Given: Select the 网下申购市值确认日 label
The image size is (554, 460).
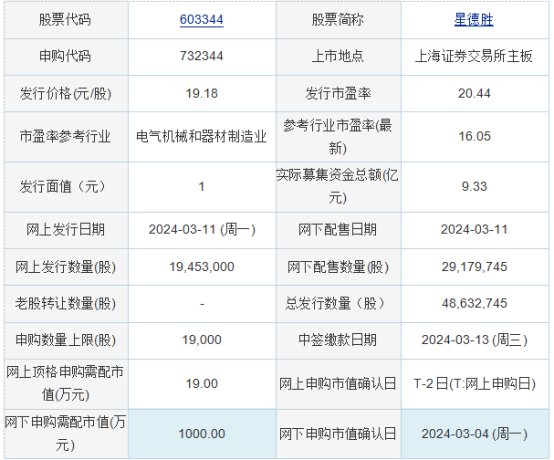Looking at the screenshot, I should (337, 434).
